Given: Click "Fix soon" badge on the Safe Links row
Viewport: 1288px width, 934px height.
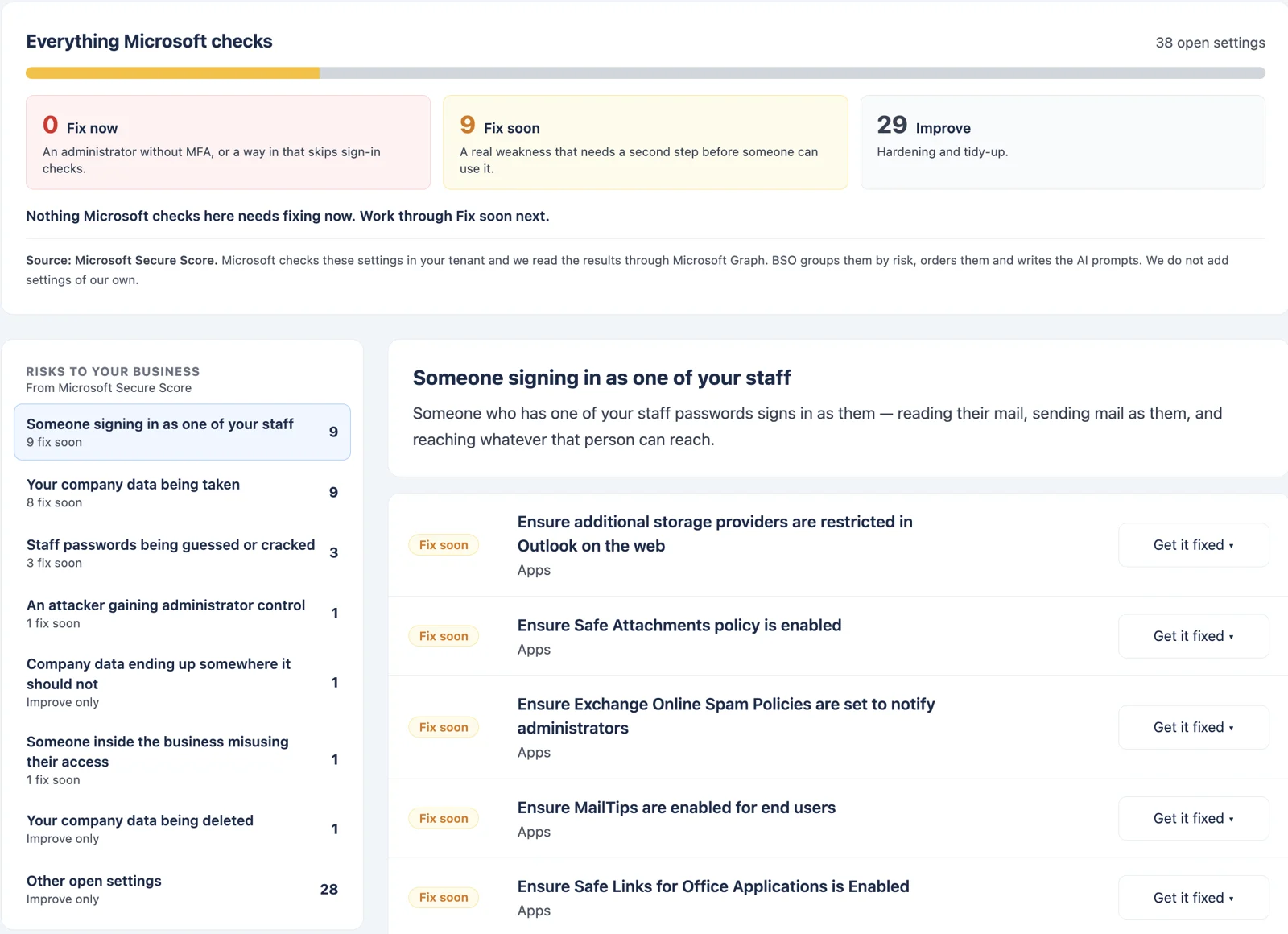Looking at the screenshot, I should point(444,898).
